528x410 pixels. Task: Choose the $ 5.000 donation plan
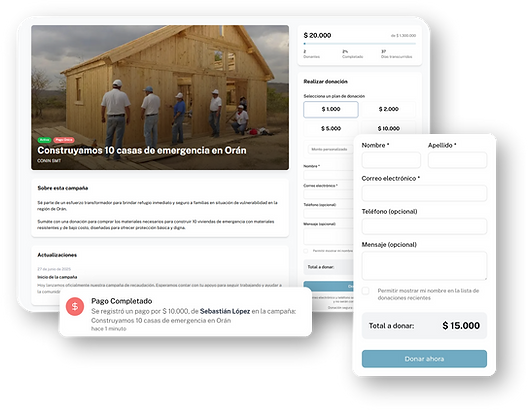pyautogui.click(x=331, y=129)
